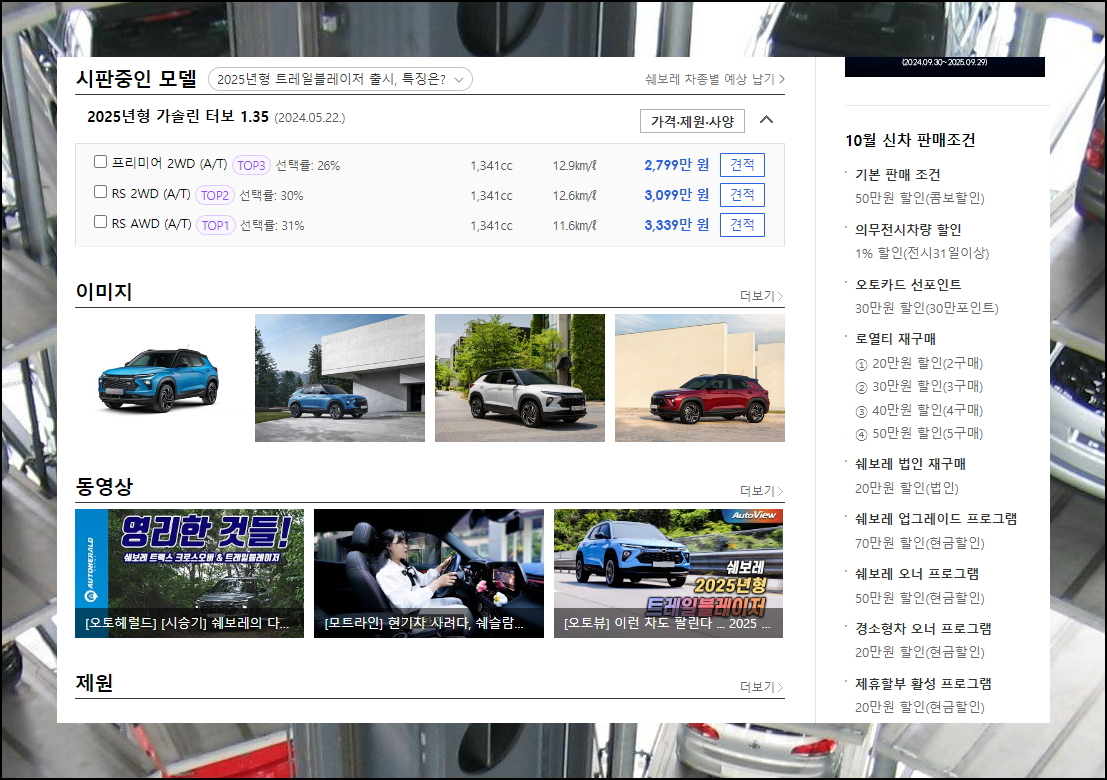The width and height of the screenshot is (1107, 780).
Task: Click 견적 button for RS 2WD
Action: click(x=742, y=195)
